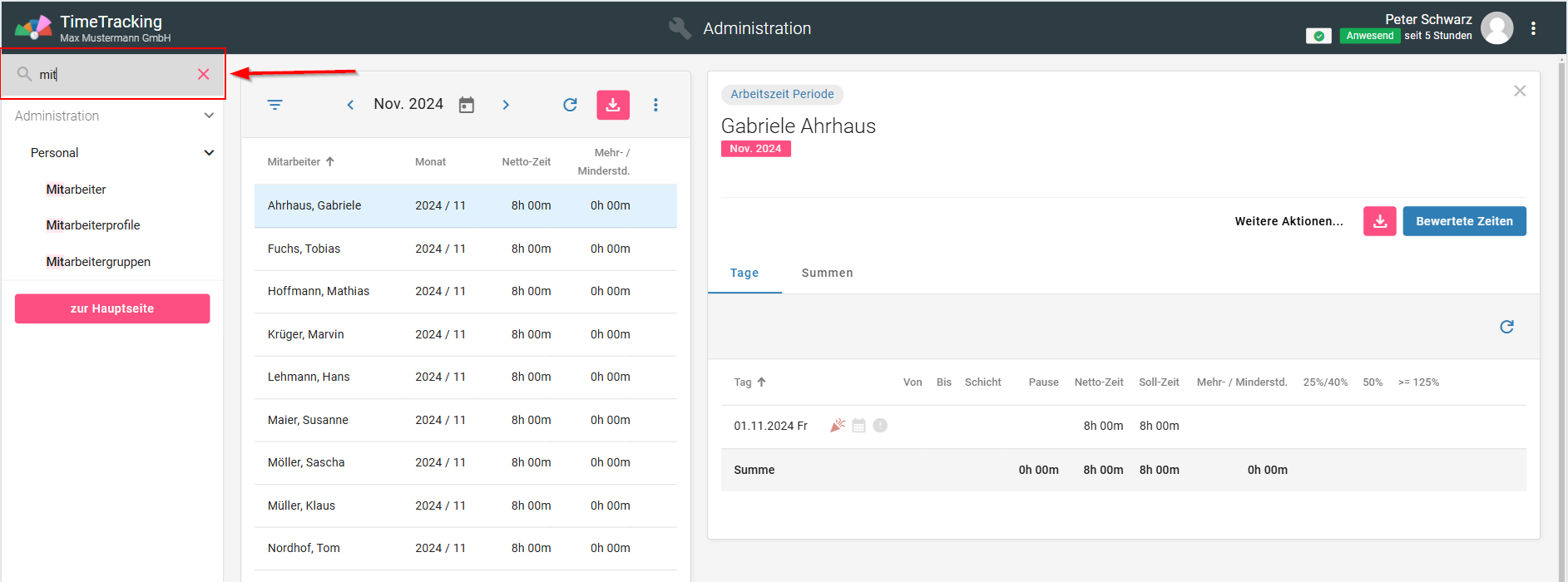Viewport: 1568px width, 582px height.
Task: Click the pink download button in list toolbar
Action: coord(613,105)
